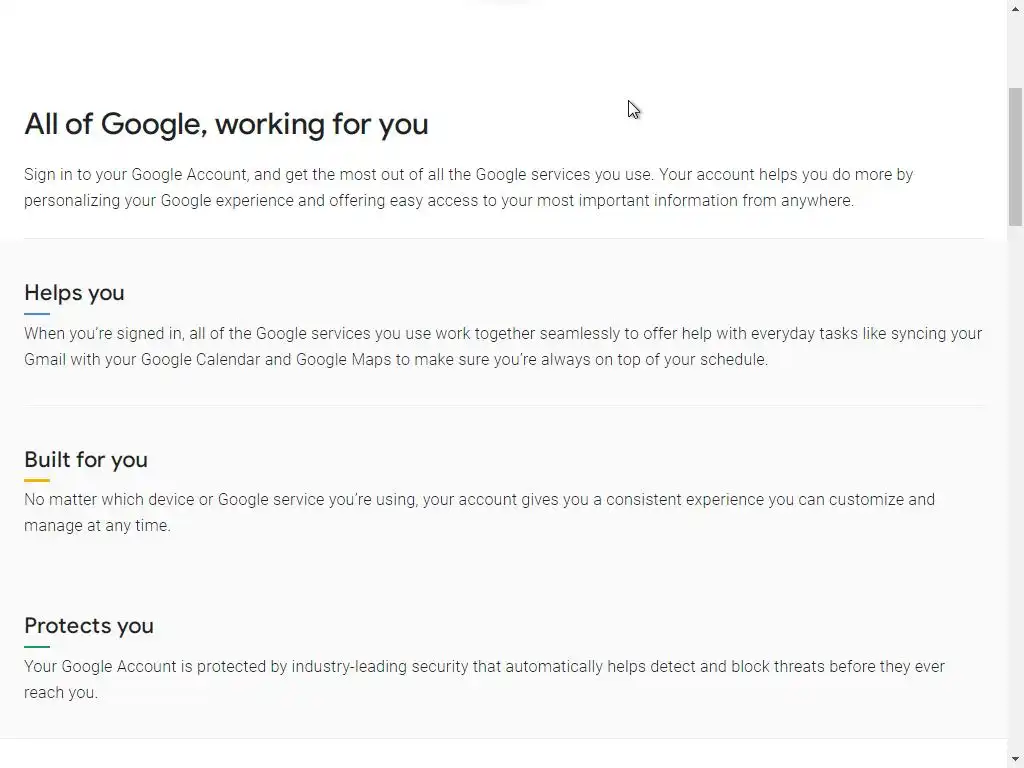This screenshot has width=1024, height=768.
Task: Click the scroll up arrow on the scrollbar
Action: click(1015, 9)
